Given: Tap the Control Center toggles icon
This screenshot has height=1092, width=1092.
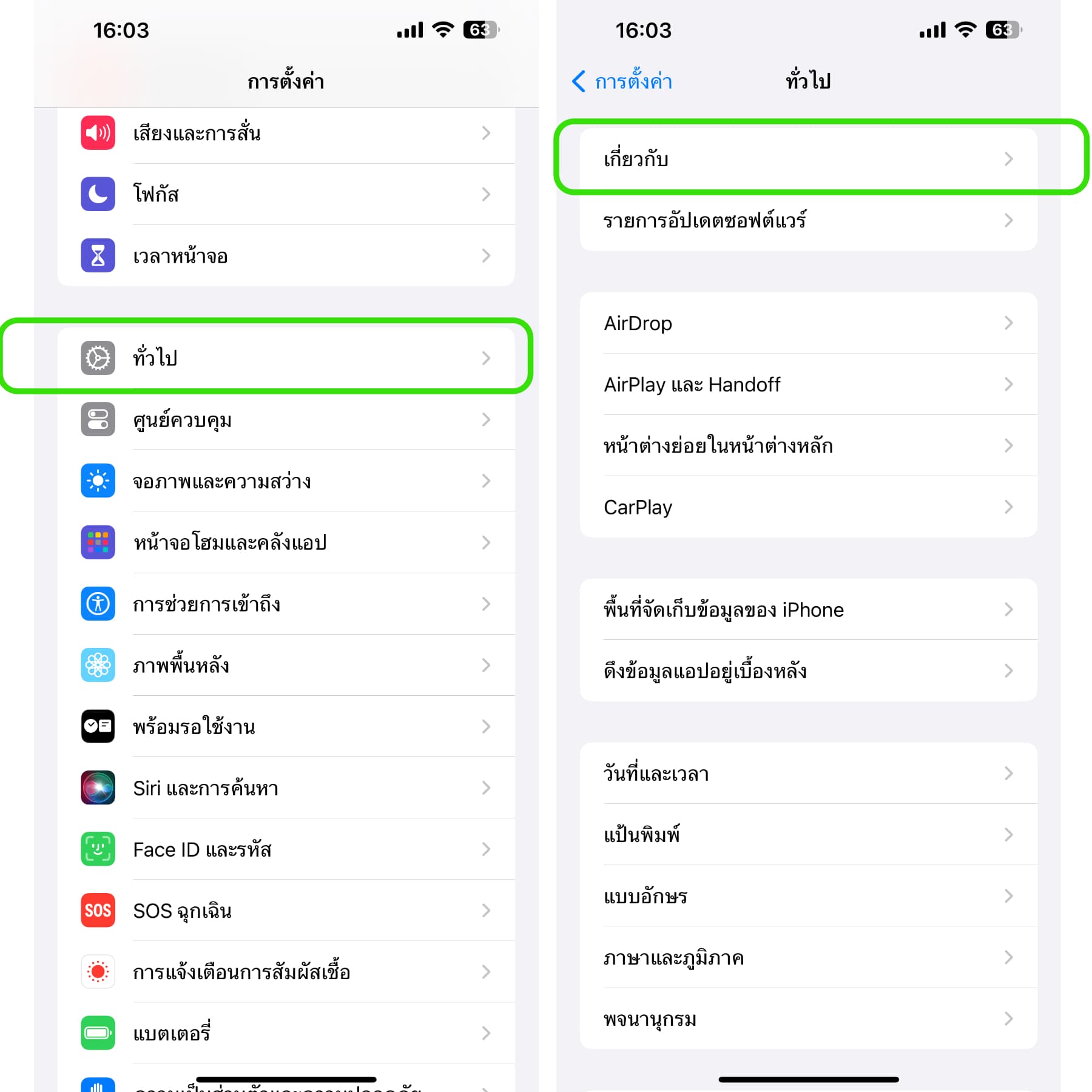Looking at the screenshot, I should [98, 419].
